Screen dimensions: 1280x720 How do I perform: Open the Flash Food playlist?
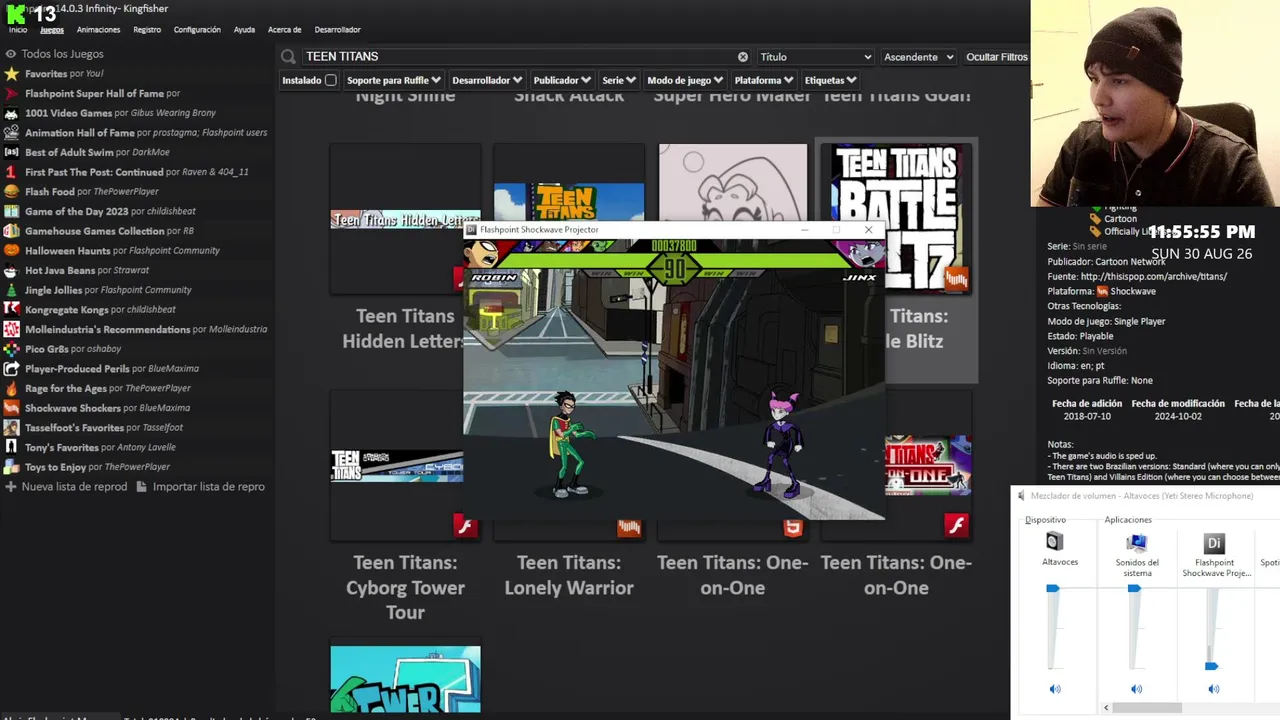click(92, 192)
